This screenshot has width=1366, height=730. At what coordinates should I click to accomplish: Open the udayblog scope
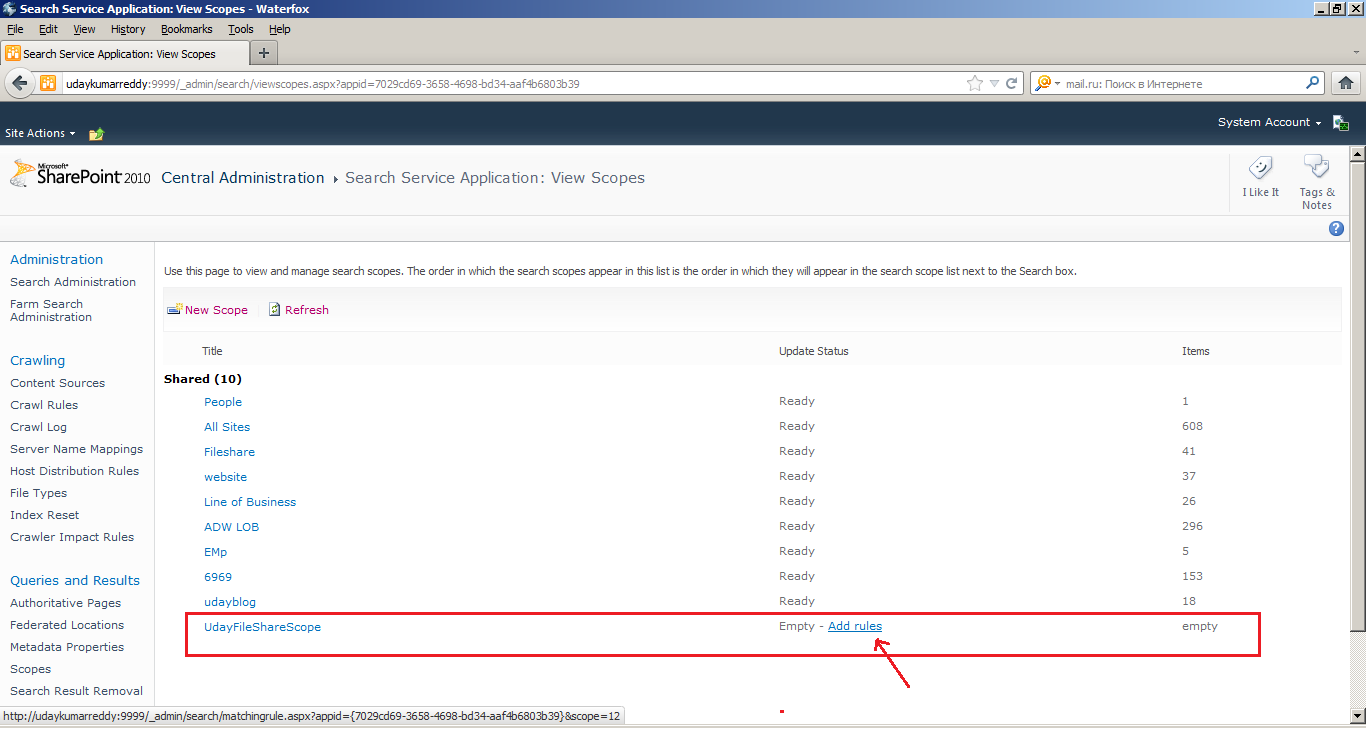[x=230, y=602]
